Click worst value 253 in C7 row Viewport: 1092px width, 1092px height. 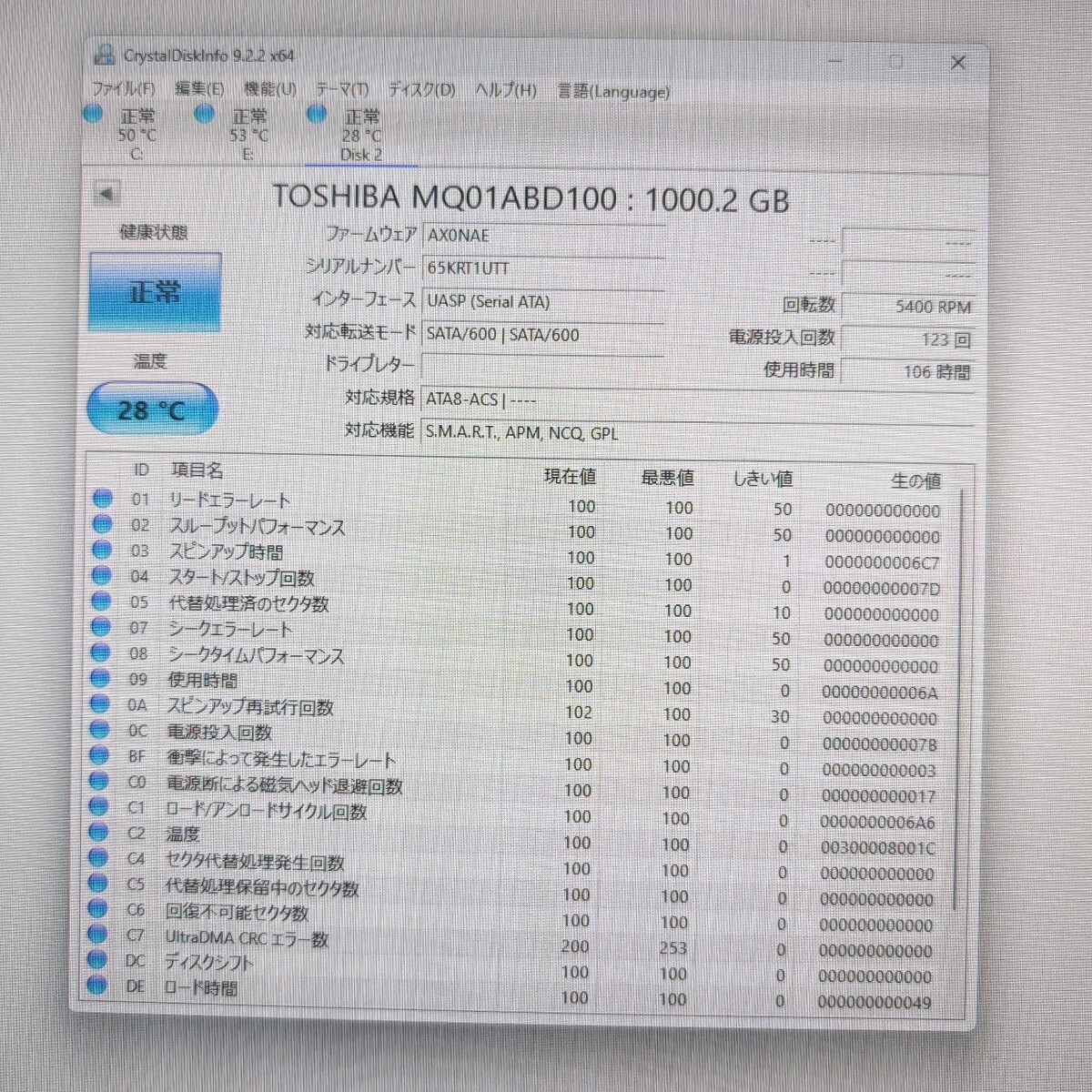pyautogui.click(x=673, y=948)
